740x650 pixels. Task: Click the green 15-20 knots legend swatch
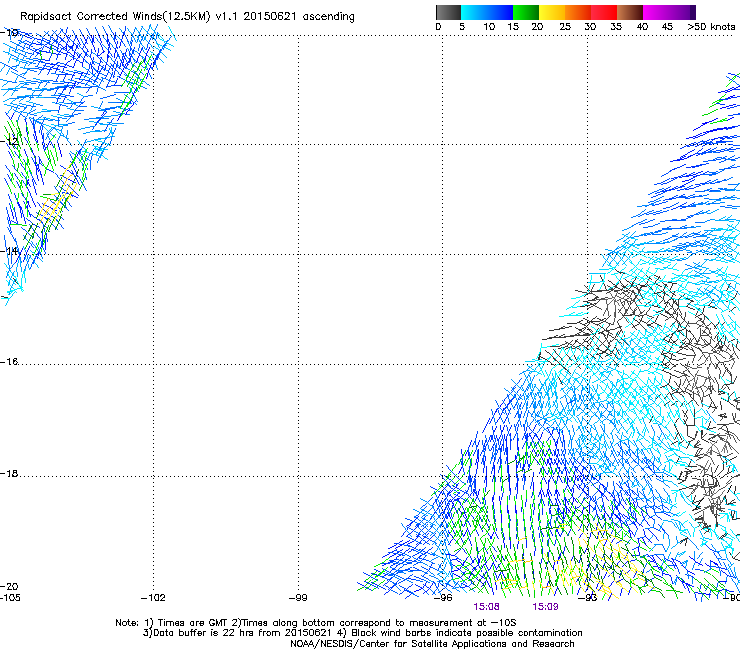(x=526, y=12)
